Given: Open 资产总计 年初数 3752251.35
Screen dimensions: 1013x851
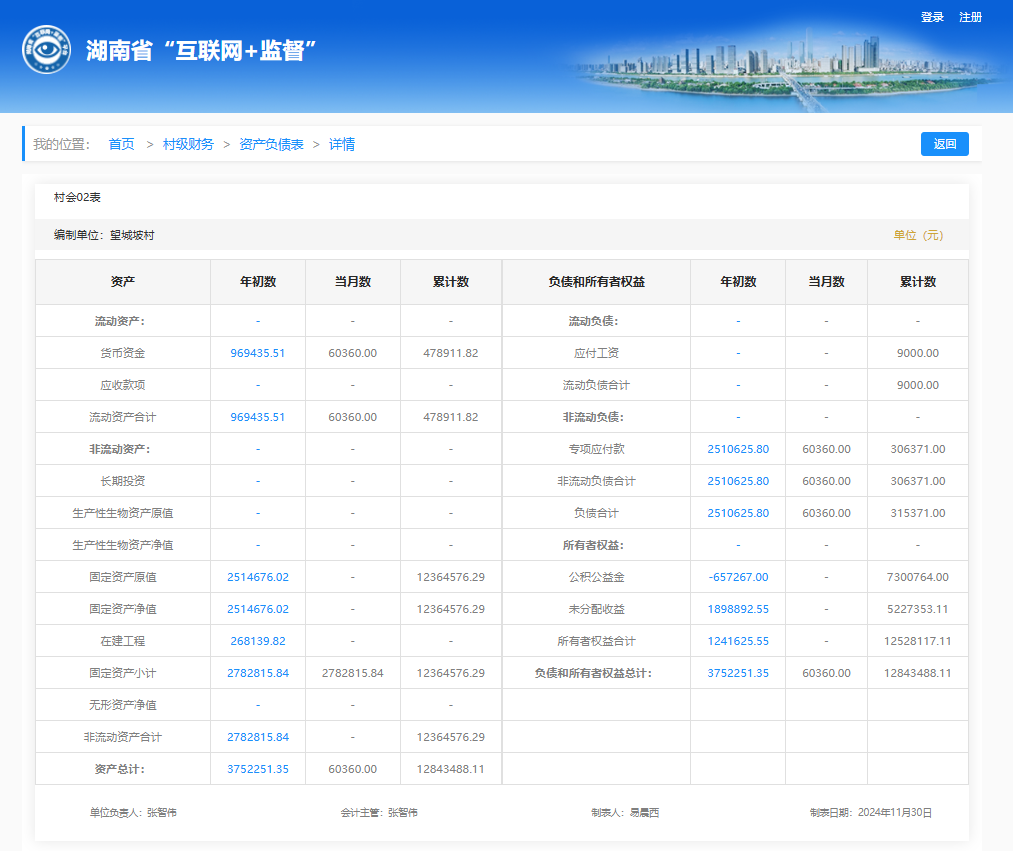Looking at the screenshot, I should pos(258,769).
